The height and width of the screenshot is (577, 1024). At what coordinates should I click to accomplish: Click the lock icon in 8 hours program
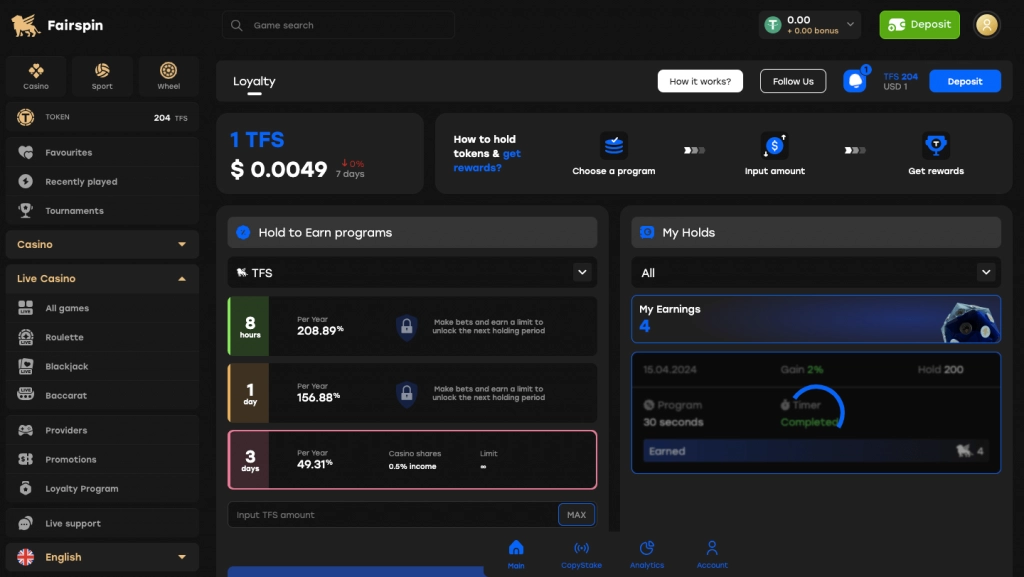(x=406, y=326)
